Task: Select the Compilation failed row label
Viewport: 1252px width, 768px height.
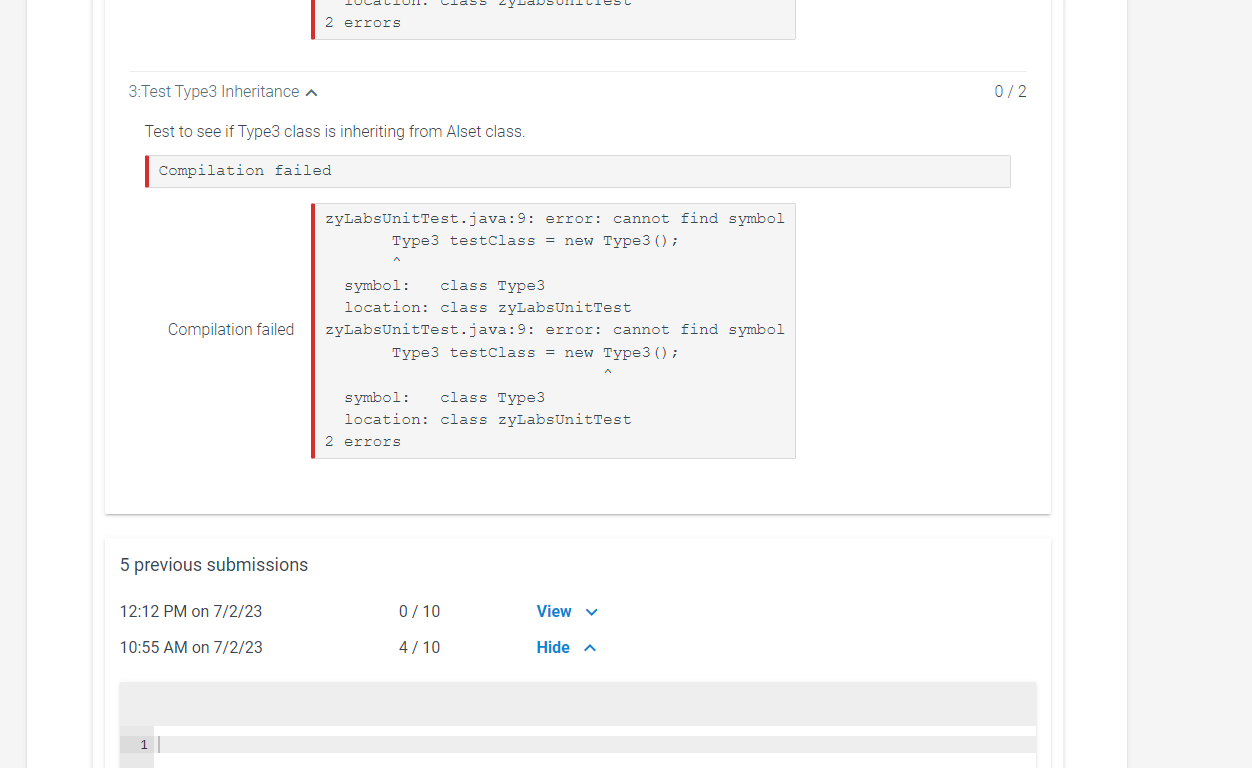Action: coord(231,329)
